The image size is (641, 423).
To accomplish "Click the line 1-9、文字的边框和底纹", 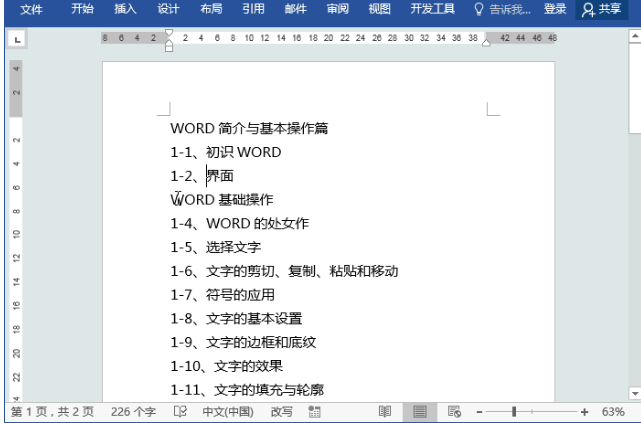I will point(243,342).
